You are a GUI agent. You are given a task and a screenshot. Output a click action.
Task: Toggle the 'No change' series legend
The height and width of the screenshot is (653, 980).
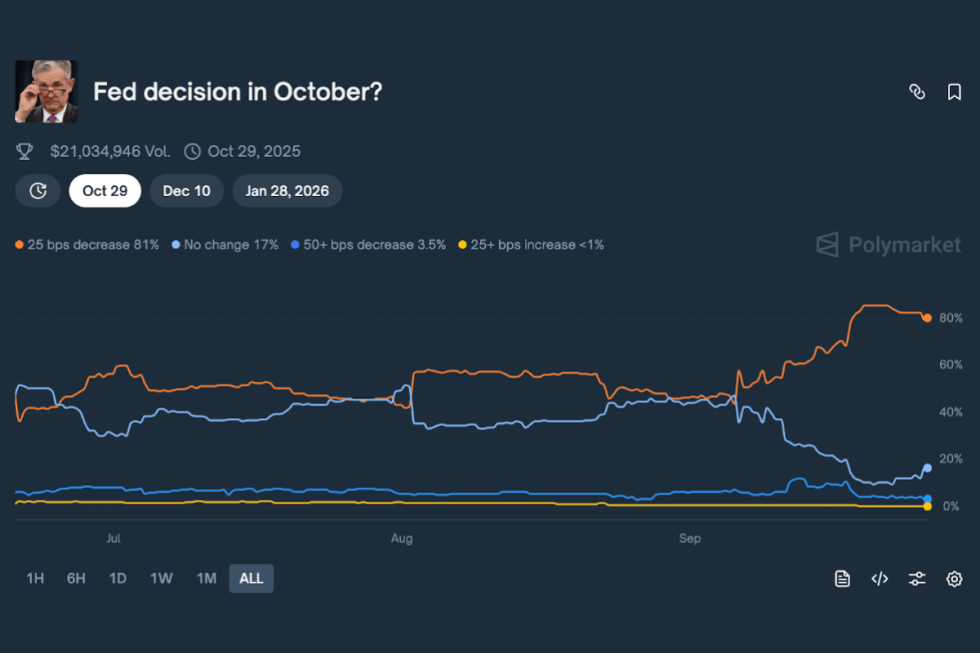pyautogui.click(x=224, y=244)
